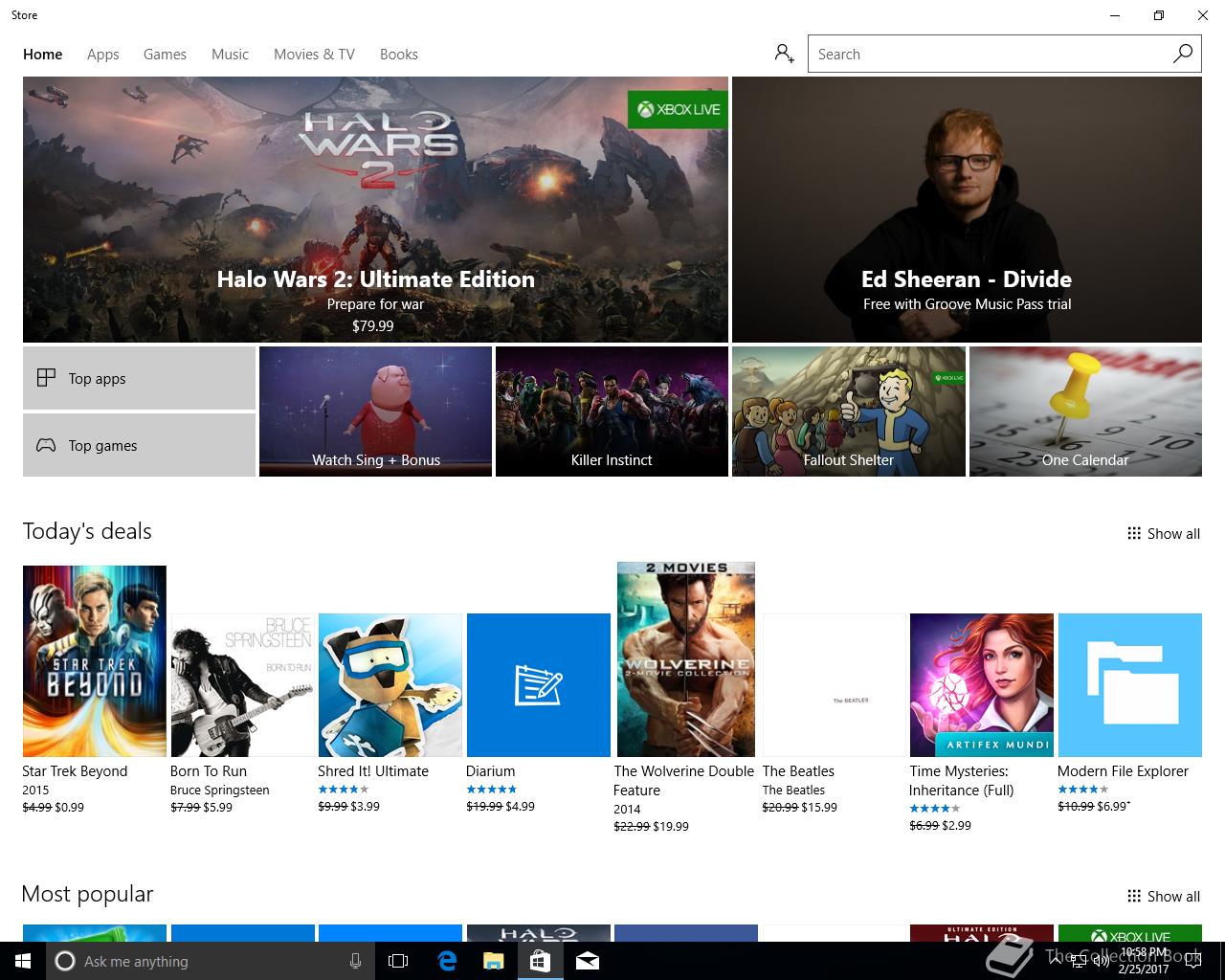Select Shred It! Ultimate game cover

pyautogui.click(x=390, y=685)
